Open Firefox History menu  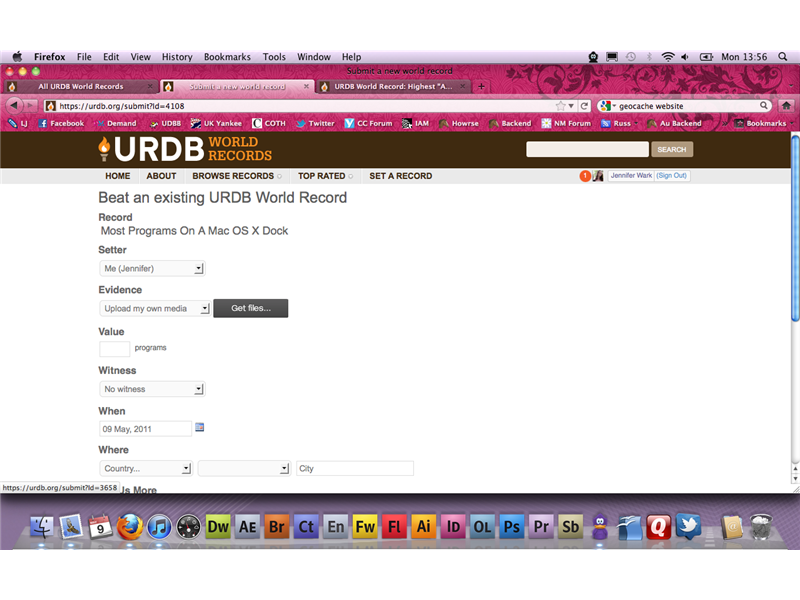pos(177,57)
